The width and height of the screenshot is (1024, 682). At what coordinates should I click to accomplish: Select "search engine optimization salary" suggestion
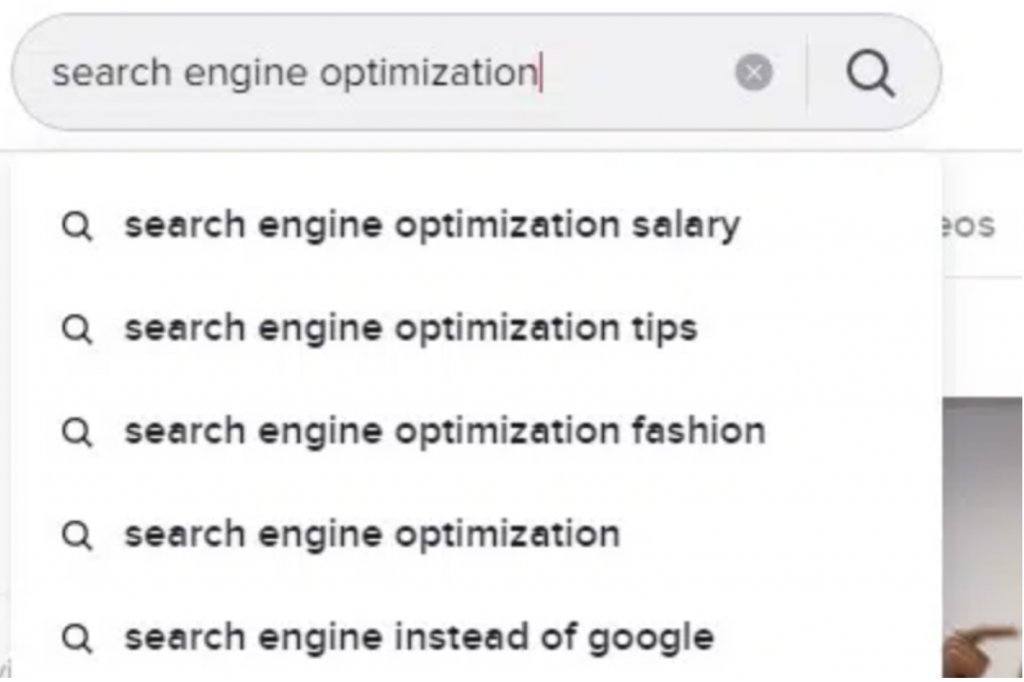click(431, 226)
